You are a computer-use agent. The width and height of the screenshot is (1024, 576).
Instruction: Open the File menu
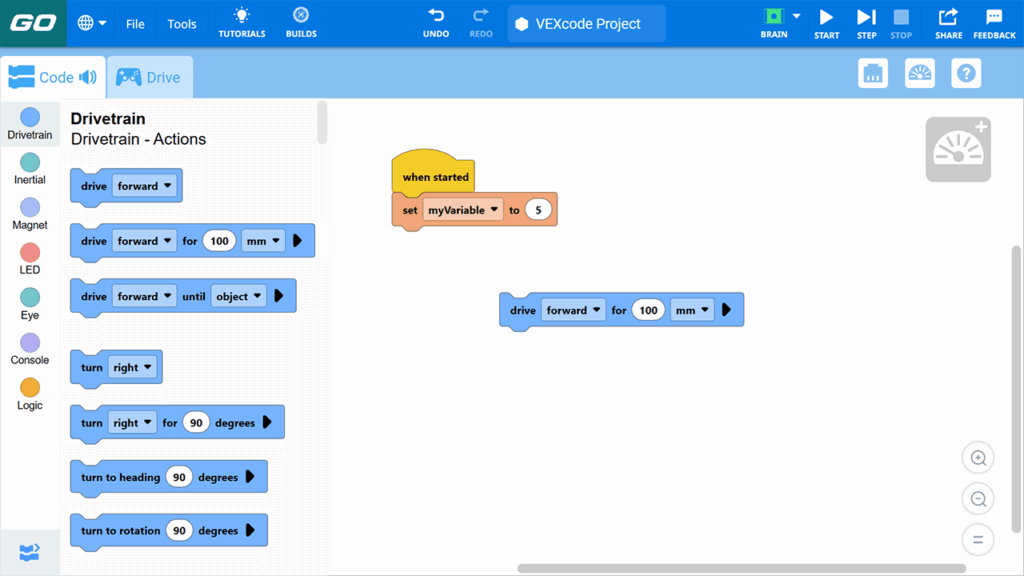[x=135, y=24]
